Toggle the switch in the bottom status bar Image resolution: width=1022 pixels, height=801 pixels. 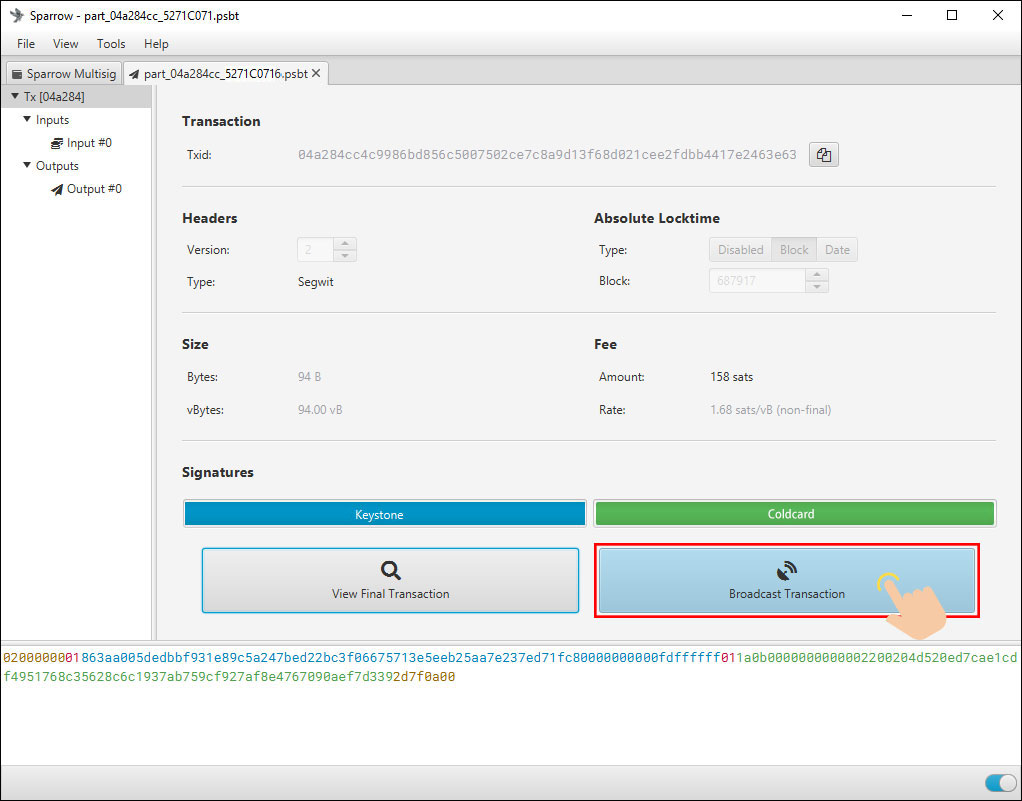999,783
